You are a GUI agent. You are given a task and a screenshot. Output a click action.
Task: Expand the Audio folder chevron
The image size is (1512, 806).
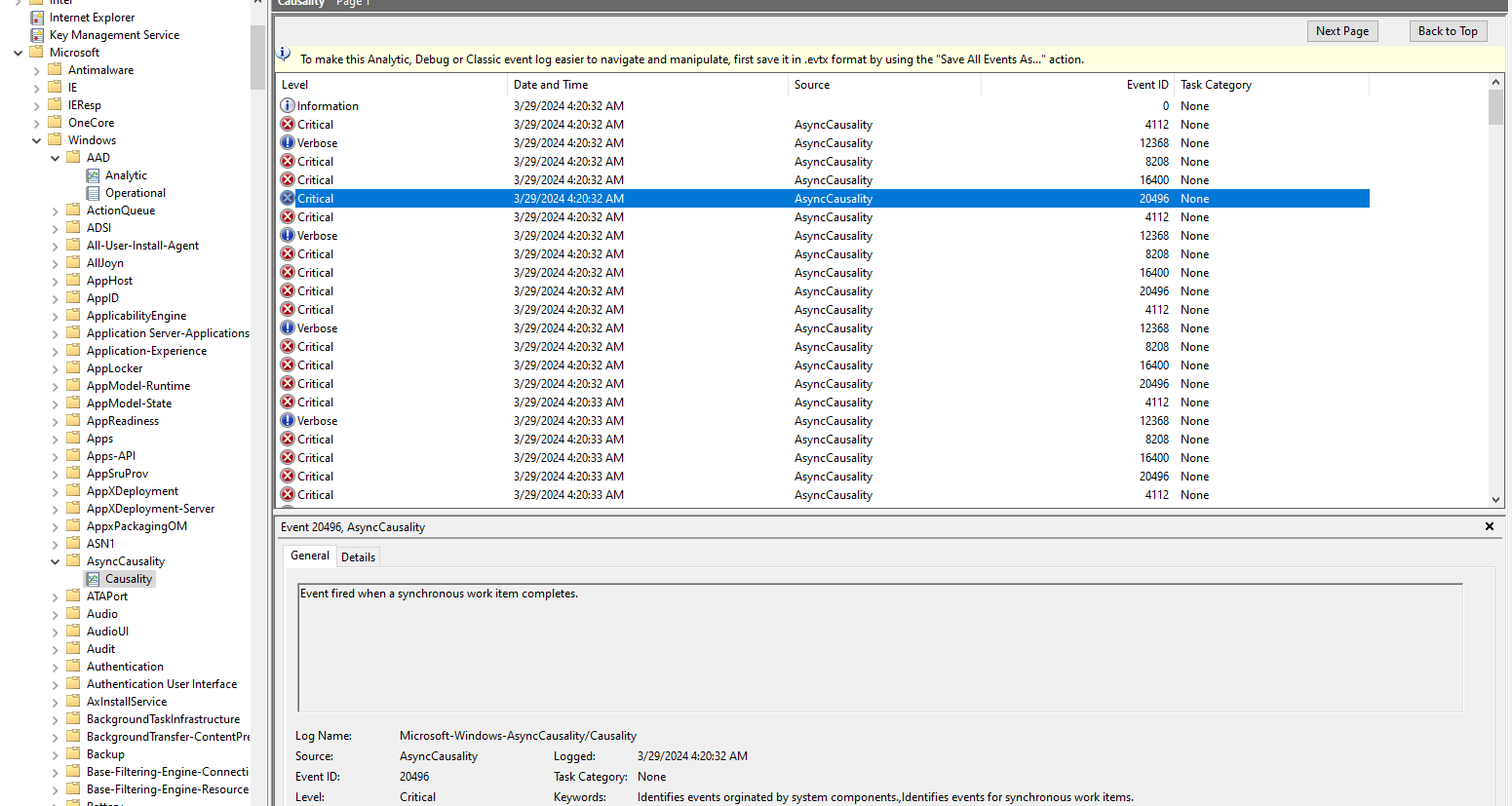55,613
